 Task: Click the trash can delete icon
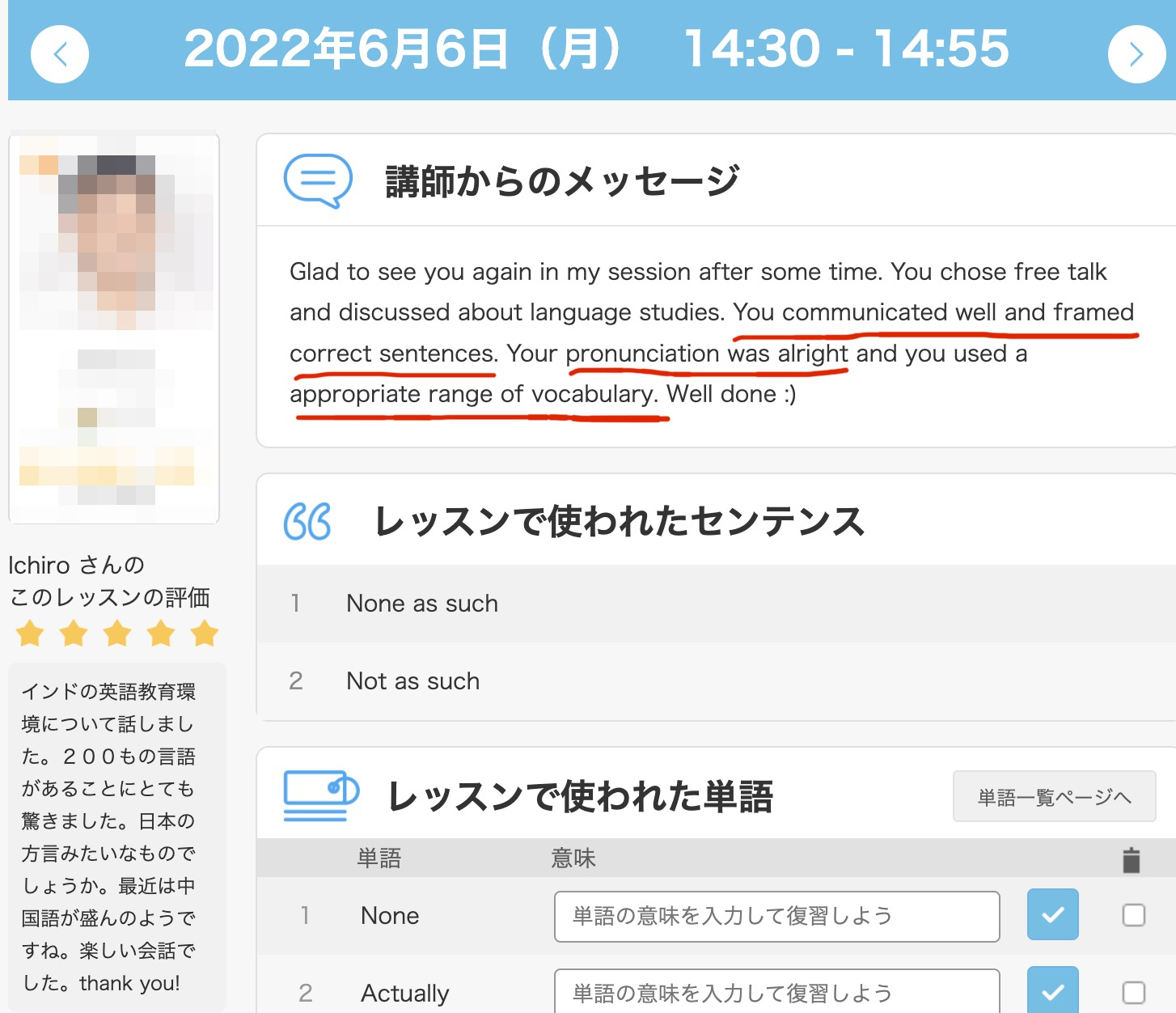[x=1132, y=859]
